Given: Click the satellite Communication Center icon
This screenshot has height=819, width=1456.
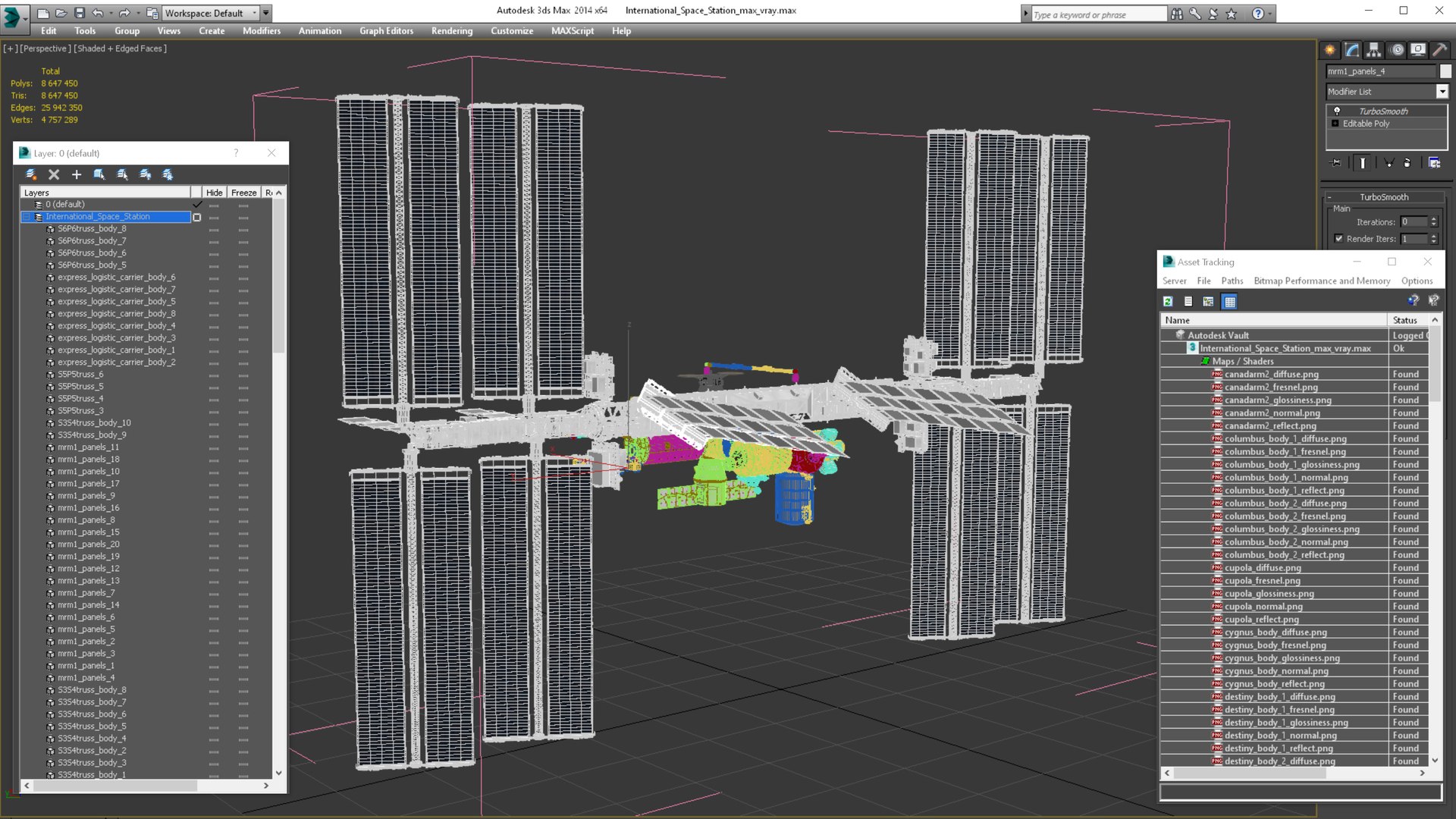Looking at the screenshot, I should (1213, 14).
